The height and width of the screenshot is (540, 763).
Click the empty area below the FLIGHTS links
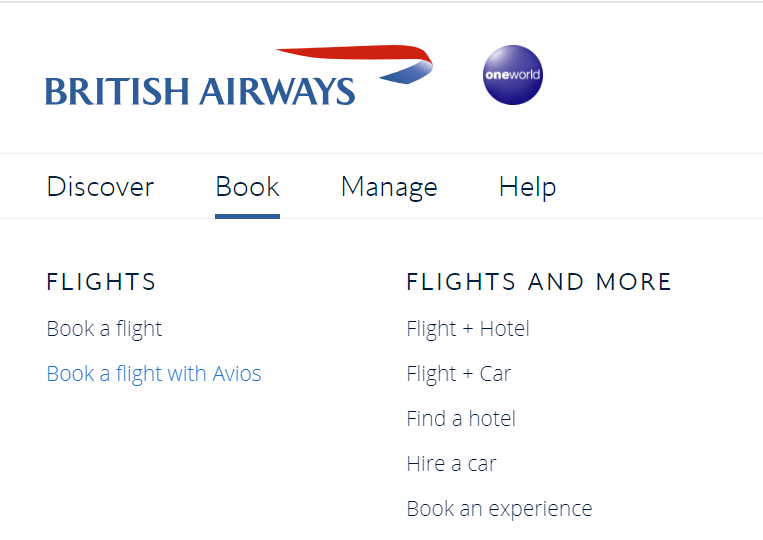point(150,460)
